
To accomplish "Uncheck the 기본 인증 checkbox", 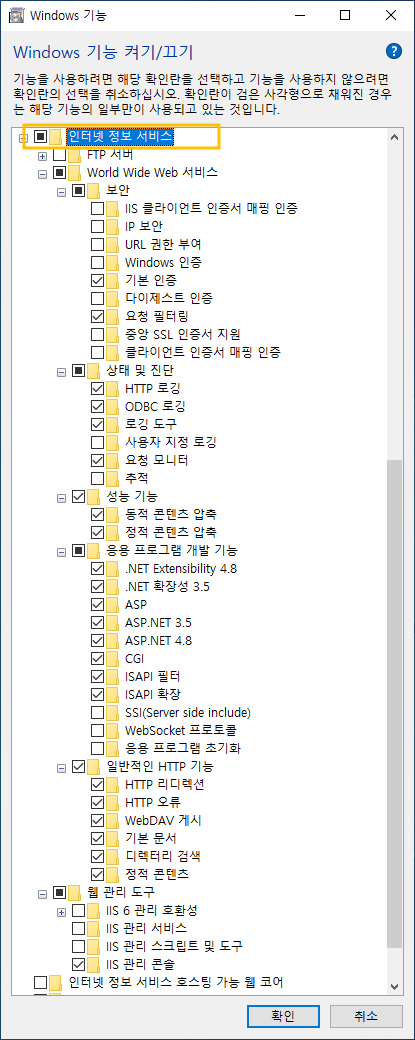I will point(97,281).
